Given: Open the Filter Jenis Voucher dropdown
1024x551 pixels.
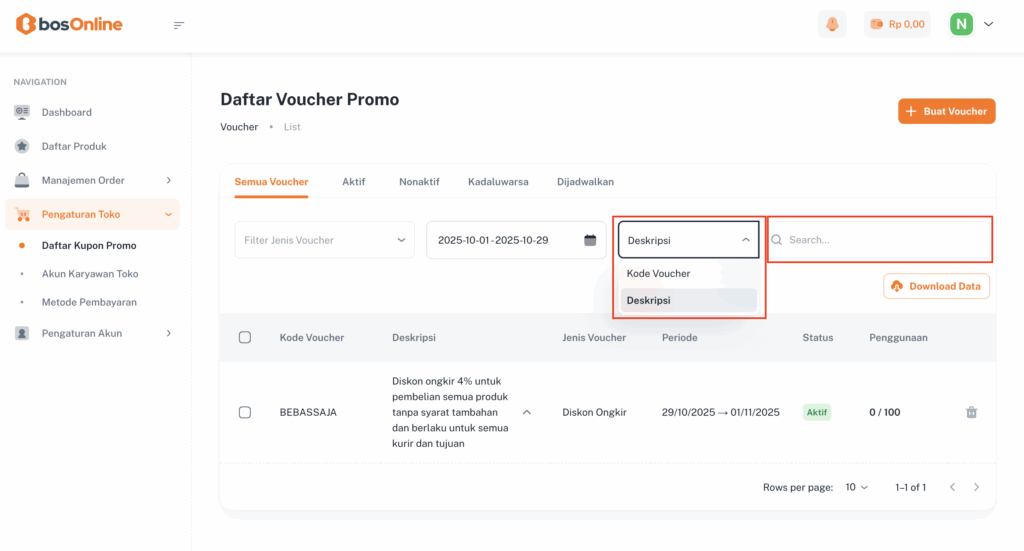Looking at the screenshot, I should pos(324,240).
